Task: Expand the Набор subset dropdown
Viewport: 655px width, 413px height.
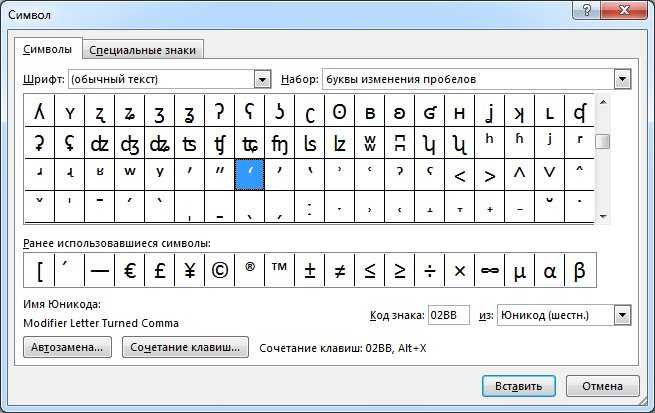Action: (622, 79)
